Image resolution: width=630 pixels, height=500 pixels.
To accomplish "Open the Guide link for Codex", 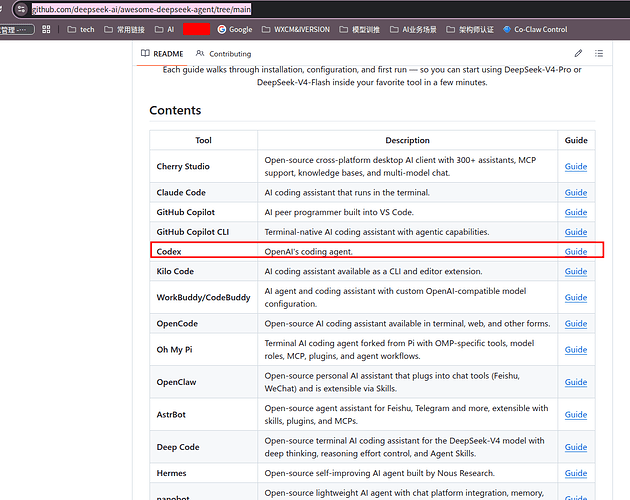I will (576, 252).
